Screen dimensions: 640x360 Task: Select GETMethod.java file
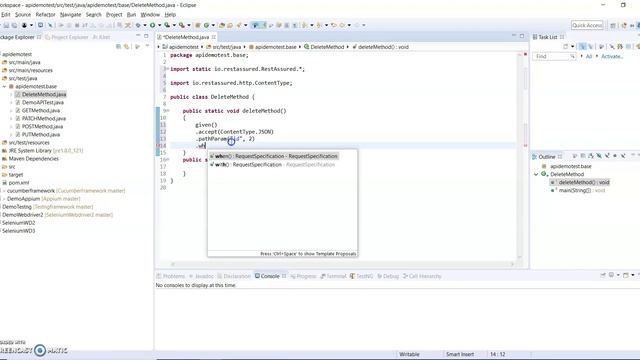click(40, 111)
